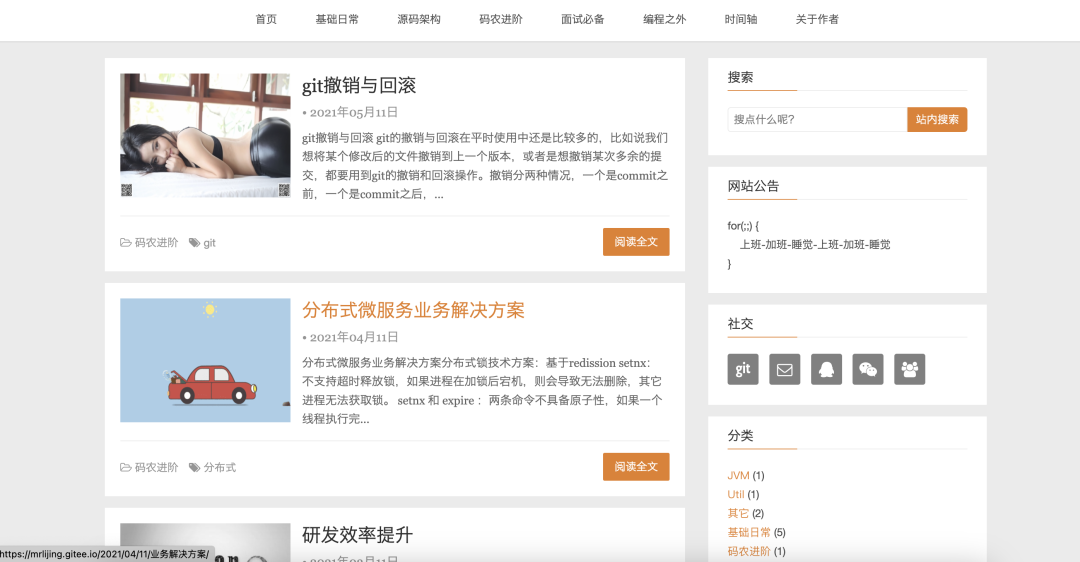Click the for(;;) { announcement line
The width and height of the screenshot is (1080, 562).
(743, 226)
